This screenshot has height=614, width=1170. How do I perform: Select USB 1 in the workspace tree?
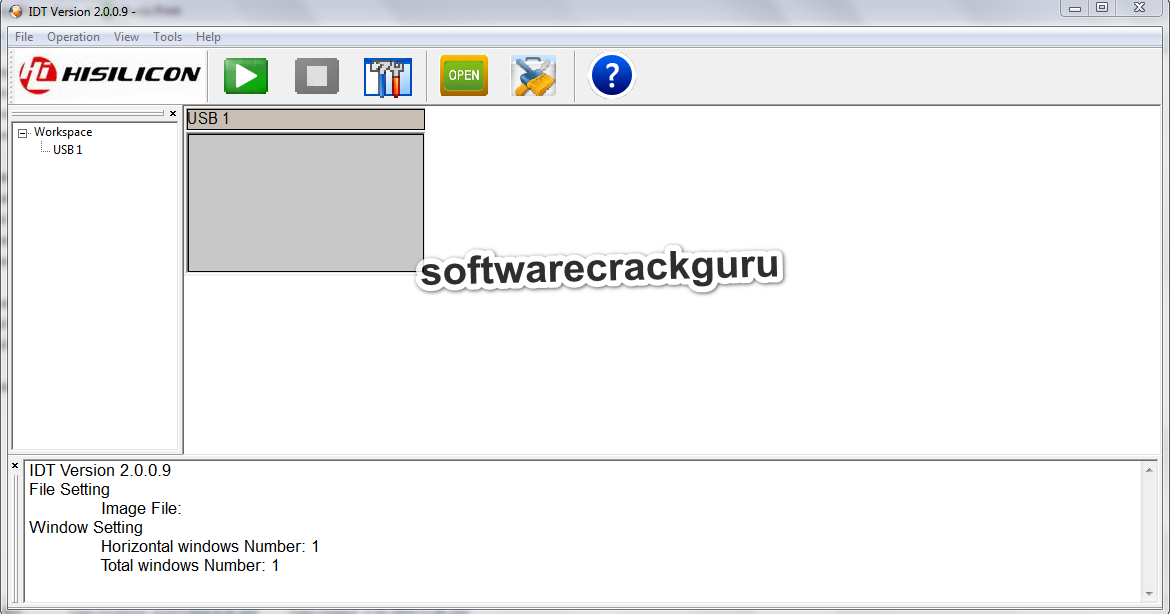tap(67, 150)
